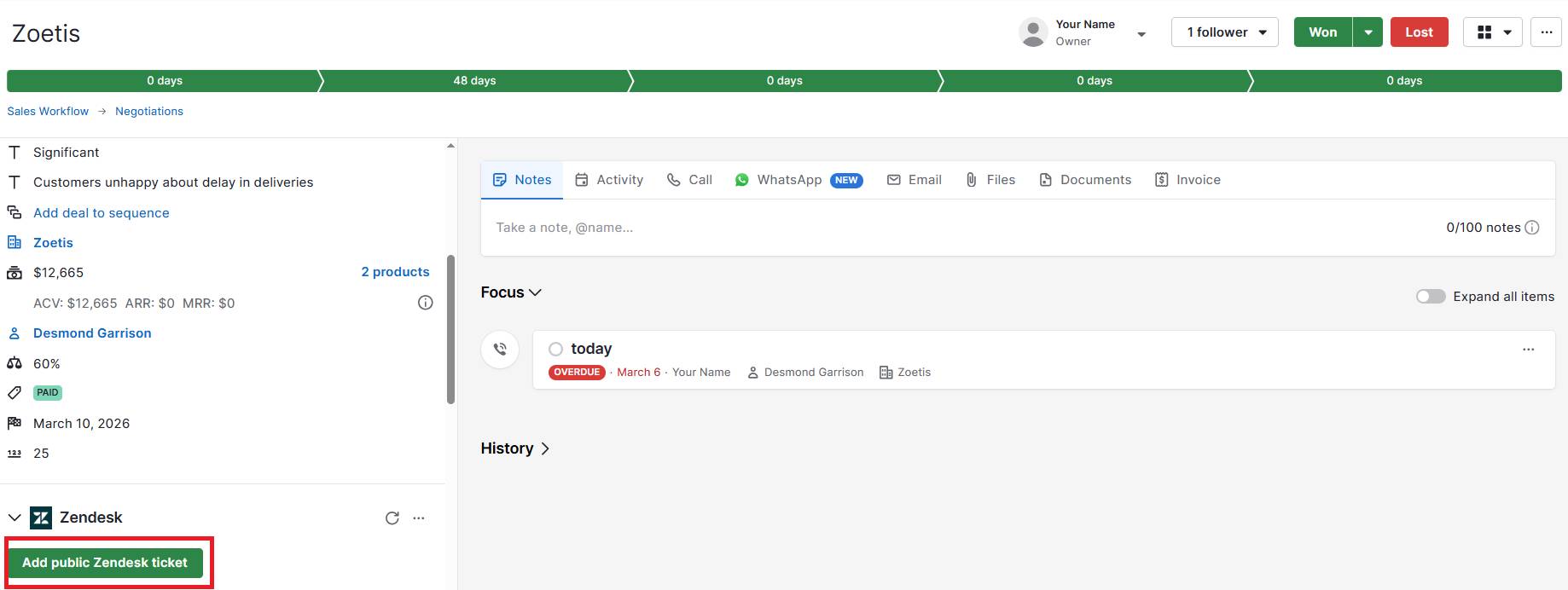1568x590 pixels.
Task: Click the delivery delay text field
Action: (x=173, y=182)
